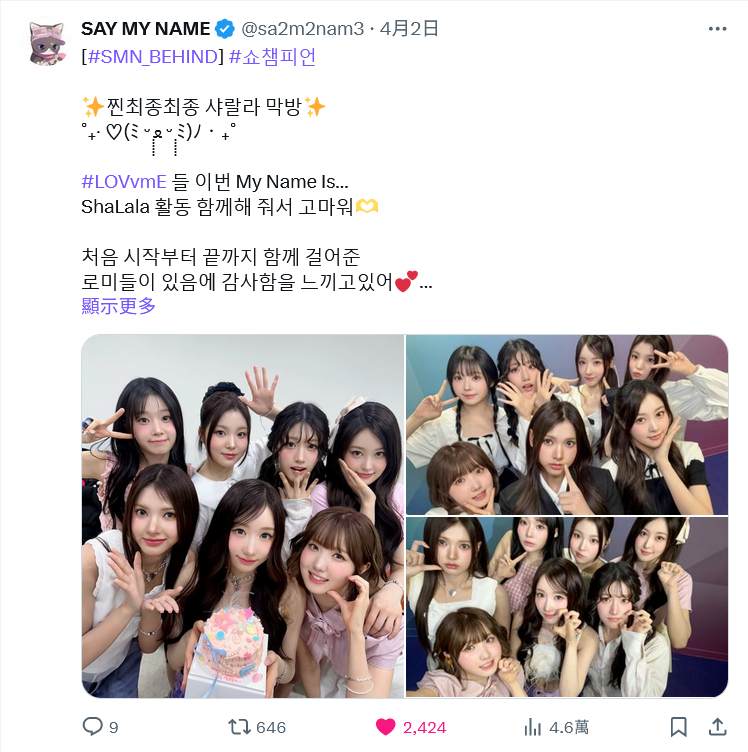
Task: Expand tweet with 顯示更多 link
Action: (118, 306)
